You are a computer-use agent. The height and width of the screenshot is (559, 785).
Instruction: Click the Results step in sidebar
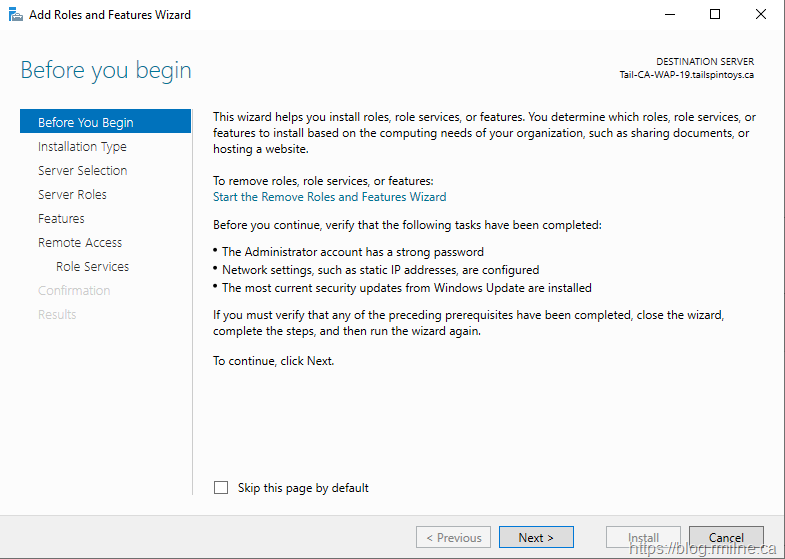pyautogui.click(x=57, y=315)
